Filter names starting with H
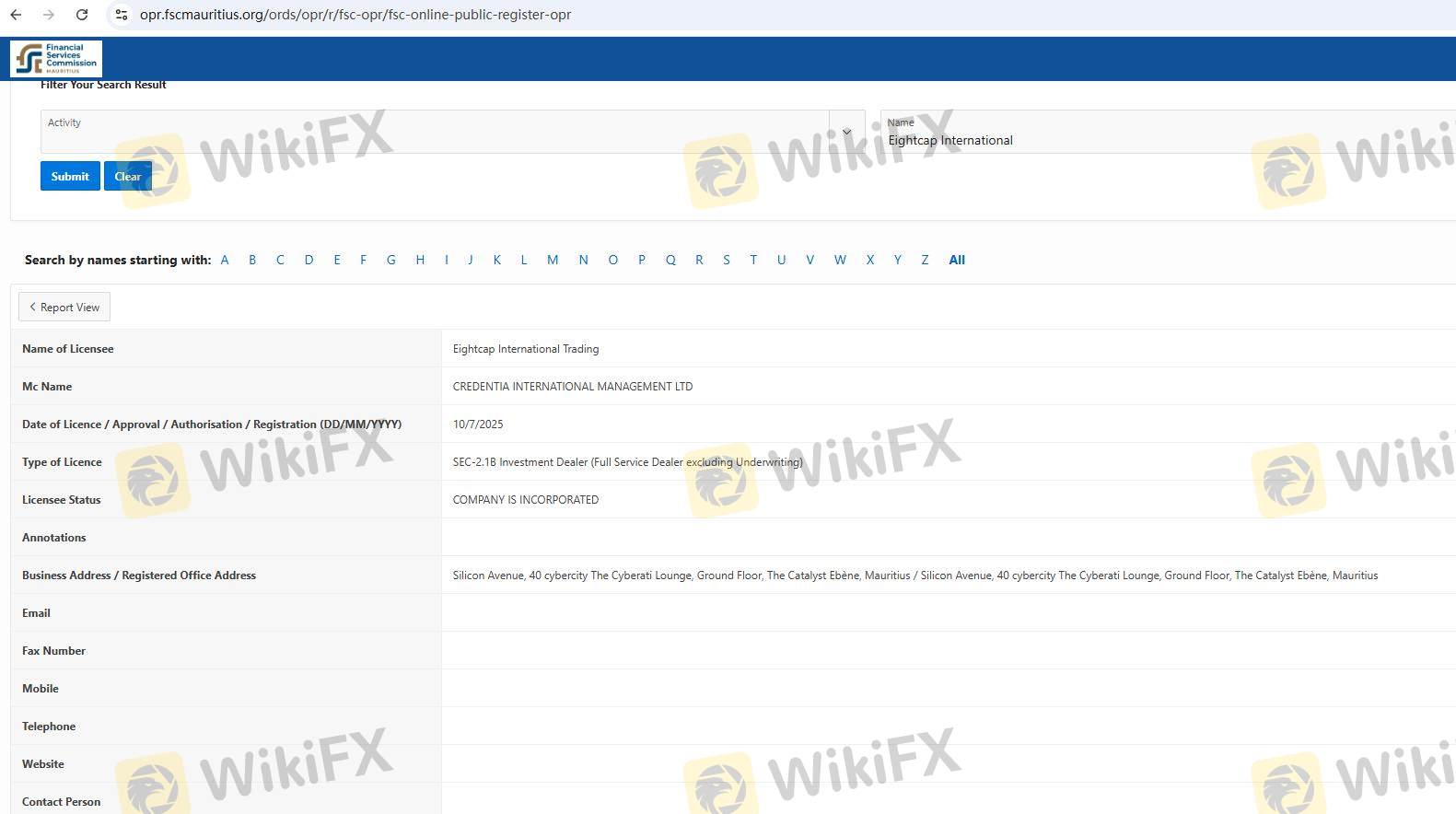This screenshot has width=1456, height=814. tap(420, 260)
